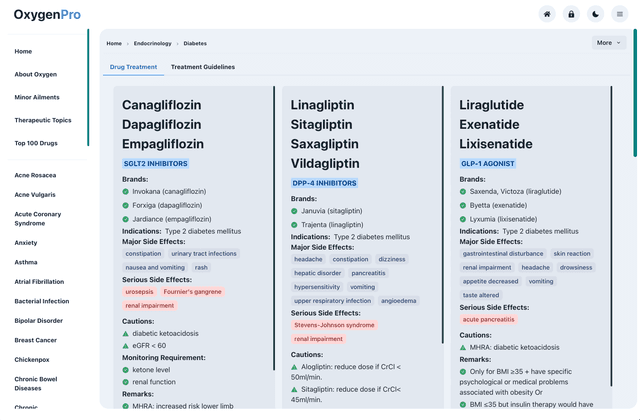Open Minor Ailments in sidebar
This screenshot has width=640, height=420.
[x=37, y=97]
